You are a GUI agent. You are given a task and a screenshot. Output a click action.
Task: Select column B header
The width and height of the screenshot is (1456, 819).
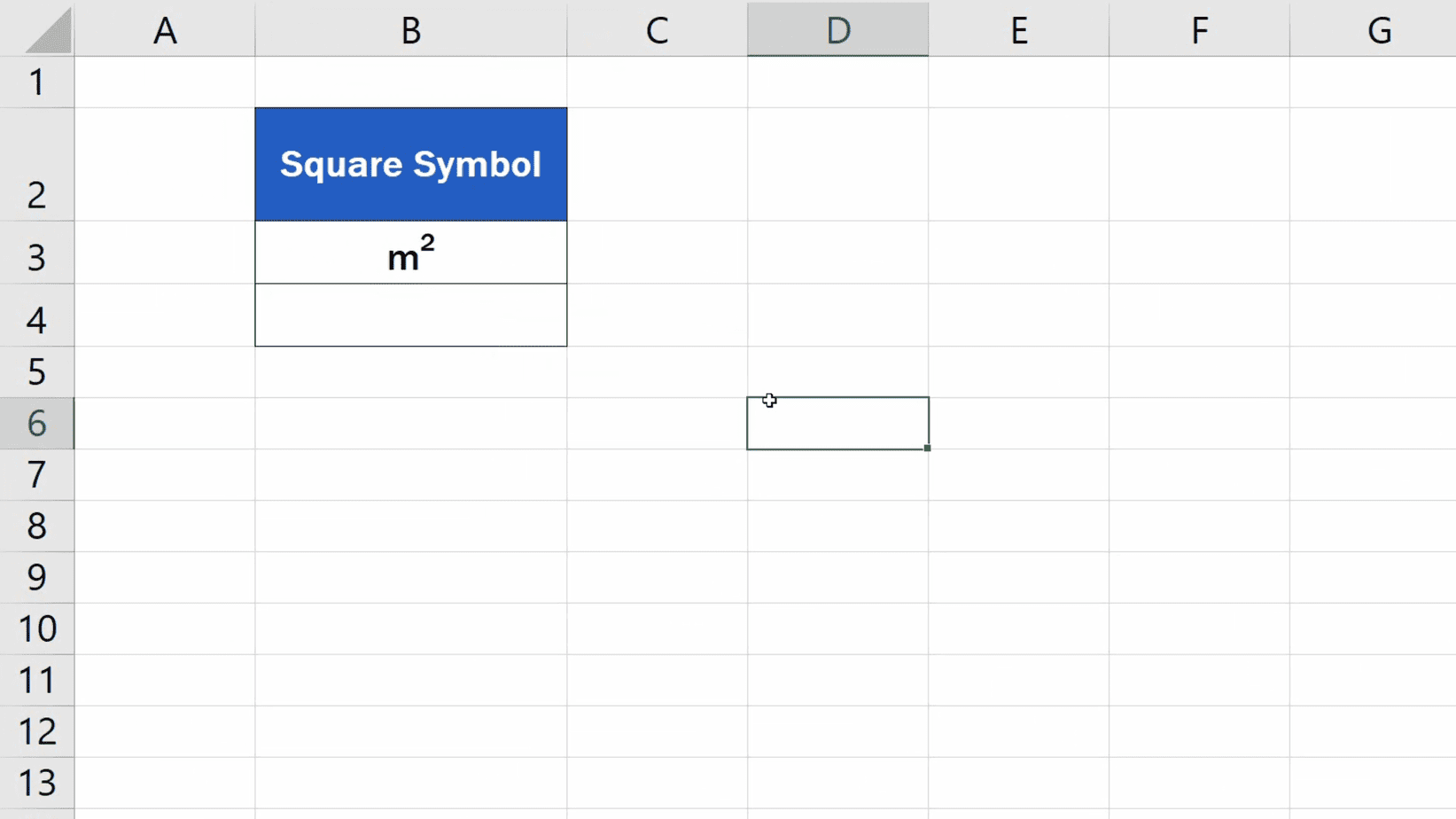click(x=410, y=29)
